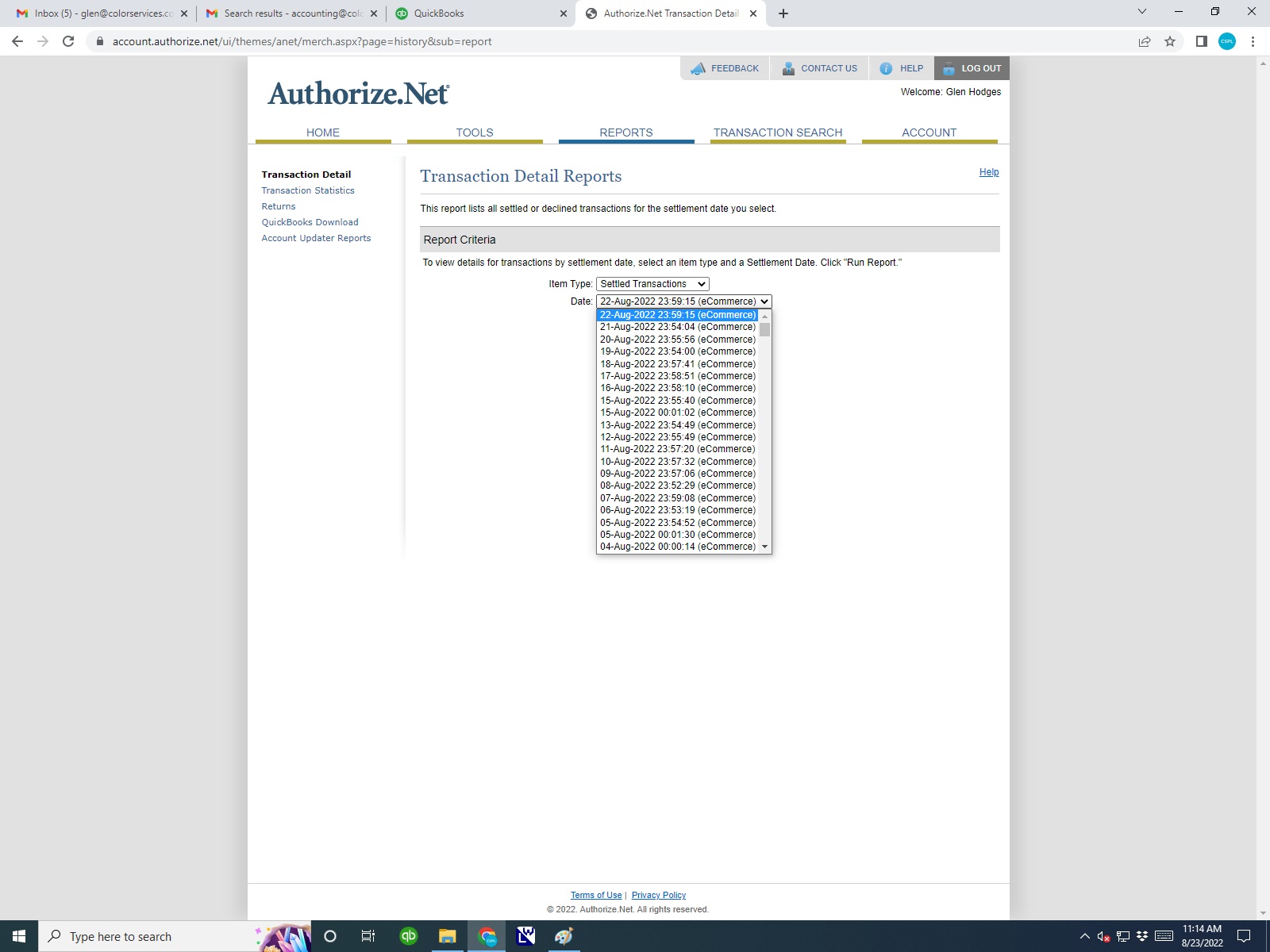This screenshot has height=952, width=1270.
Task: Click the Windows taskbar search box
Action: [151, 936]
